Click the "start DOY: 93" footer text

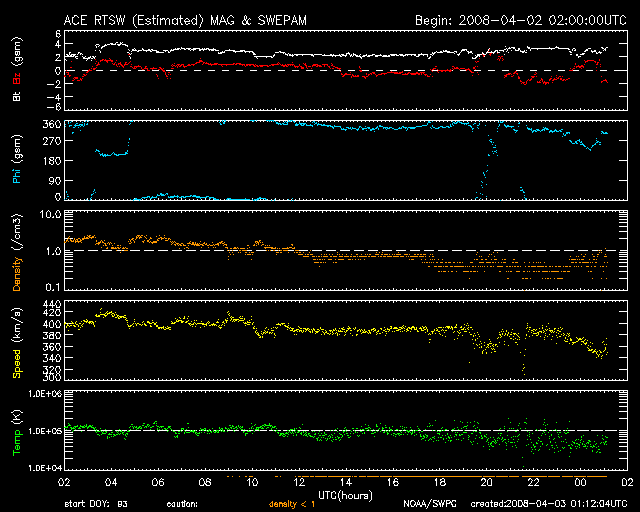pyautogui.click(x=96, y=504)
